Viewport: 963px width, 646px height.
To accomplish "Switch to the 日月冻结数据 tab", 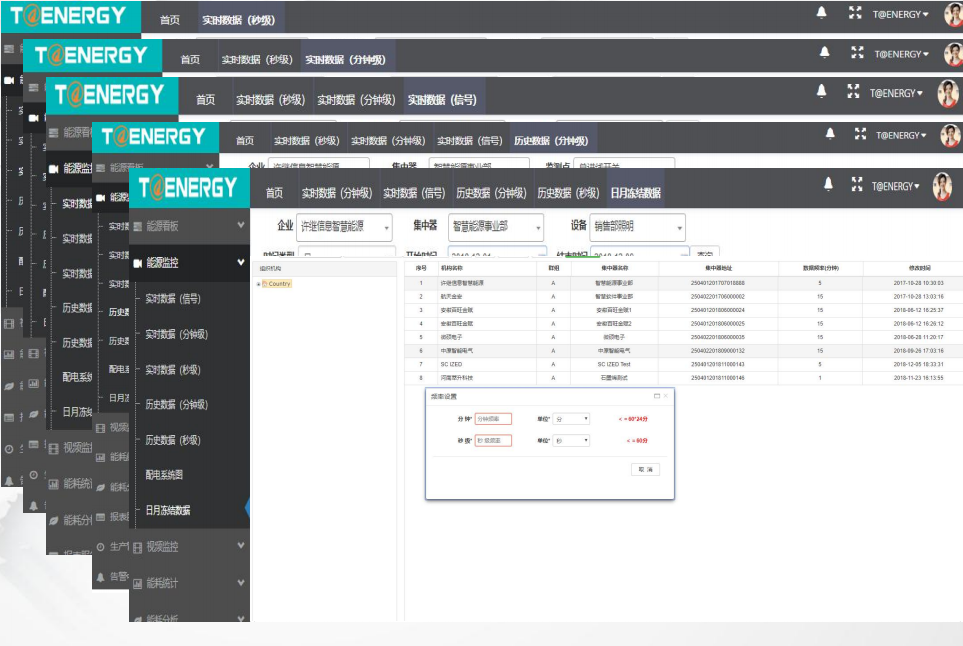I will [635, 193].
